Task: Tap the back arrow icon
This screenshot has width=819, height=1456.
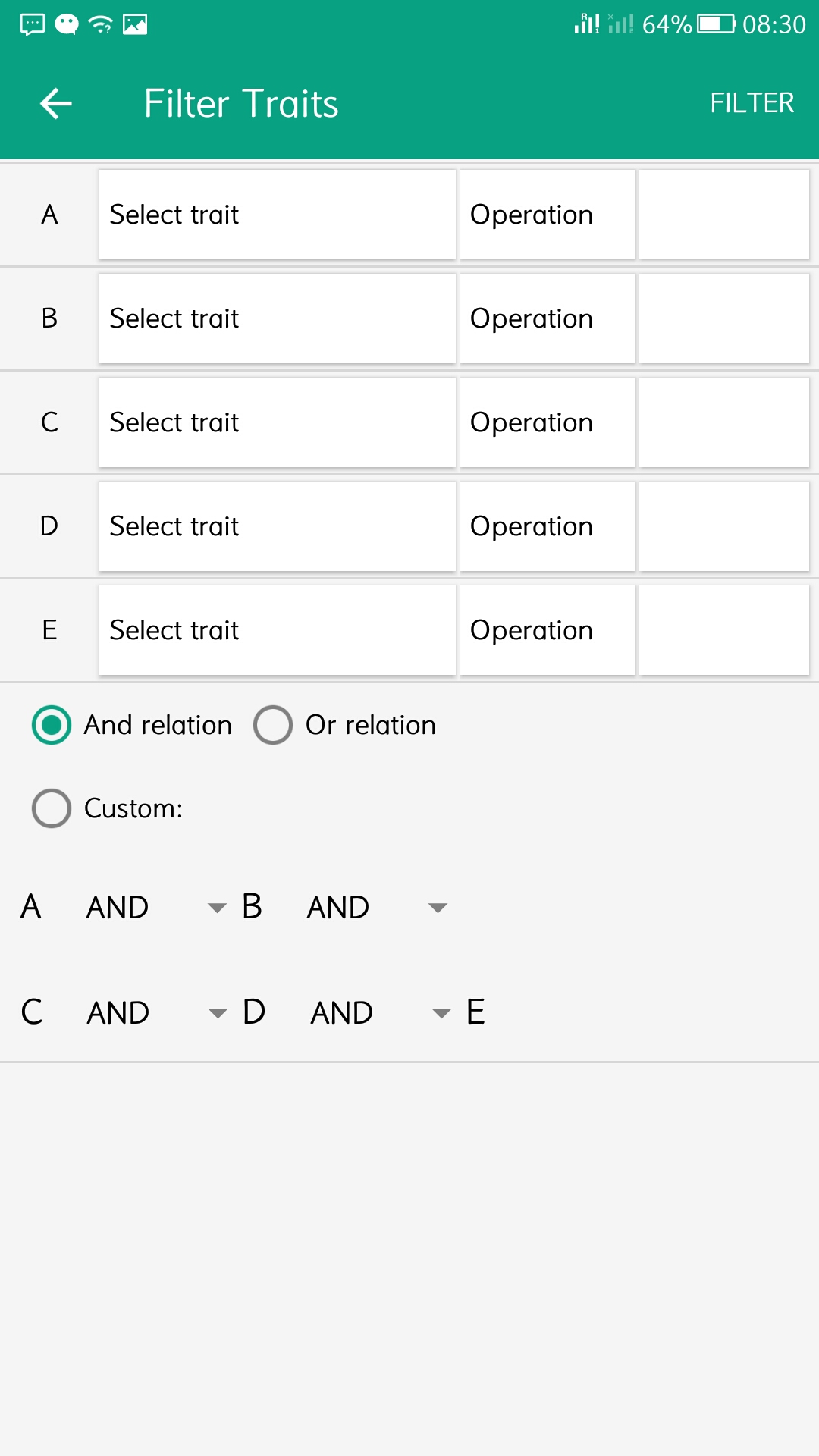Action: (x=55, y=104)
